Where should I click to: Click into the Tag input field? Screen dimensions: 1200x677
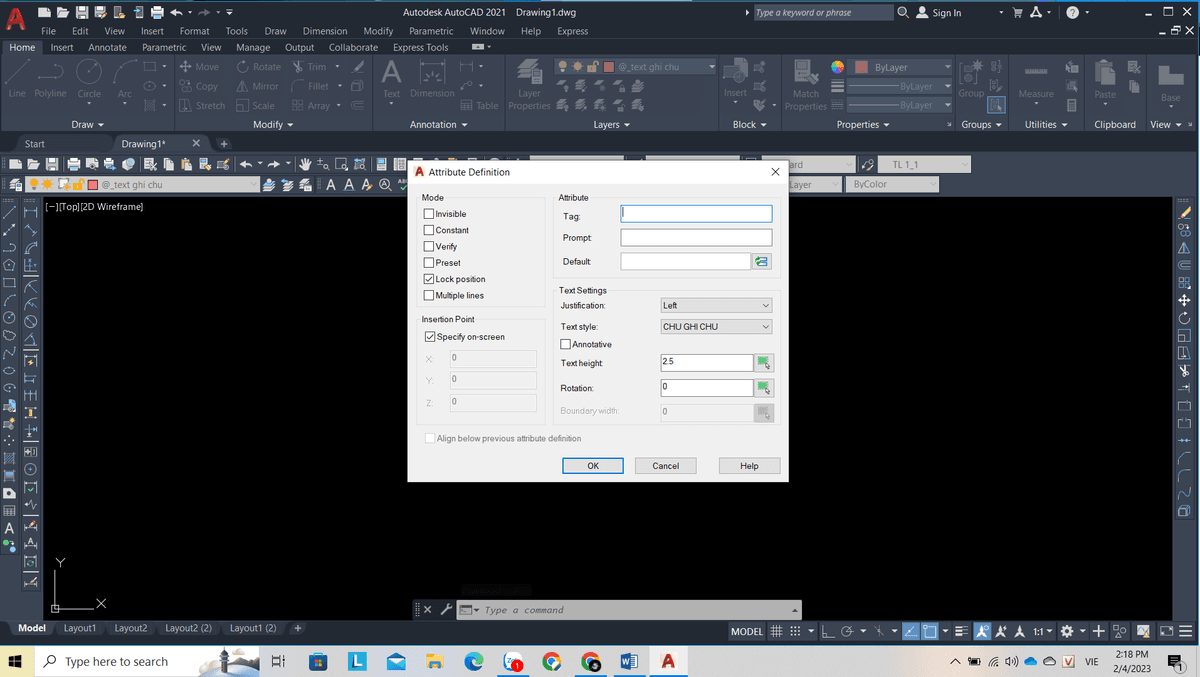(x=696, y=213)
